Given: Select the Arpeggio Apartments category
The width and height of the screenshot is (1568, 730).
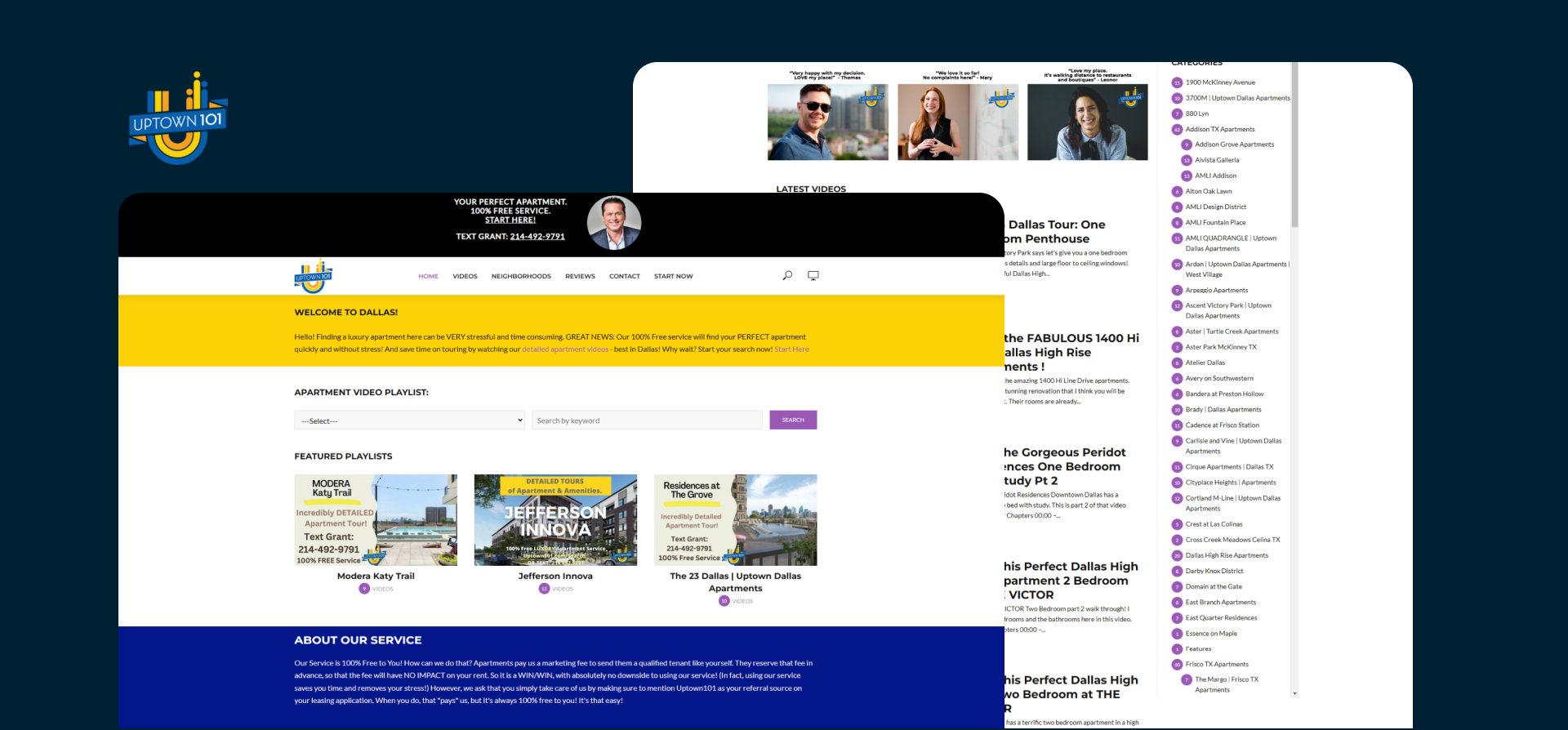Looking at the screenshot, I should [x=1217, y=290].
